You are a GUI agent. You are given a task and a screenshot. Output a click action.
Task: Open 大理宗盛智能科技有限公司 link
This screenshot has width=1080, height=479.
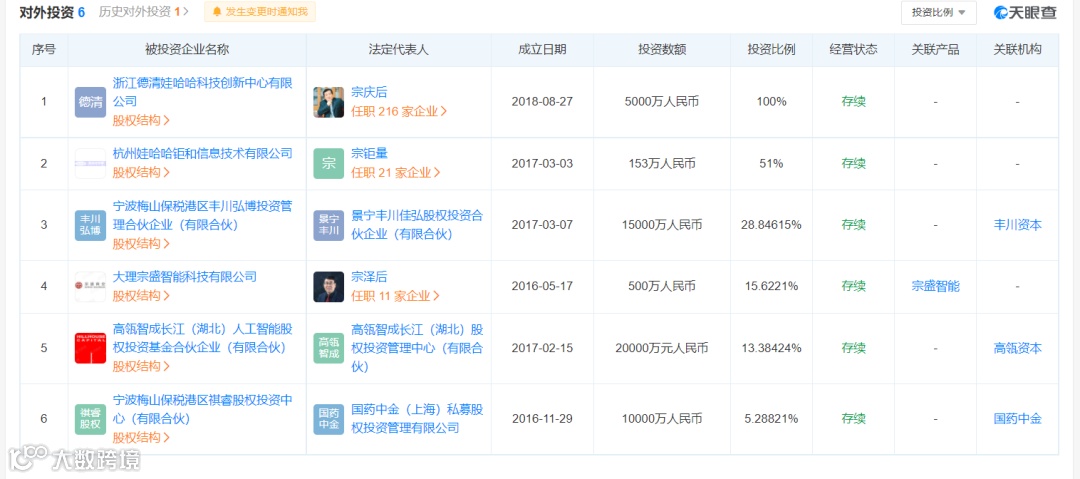point(185,276)
